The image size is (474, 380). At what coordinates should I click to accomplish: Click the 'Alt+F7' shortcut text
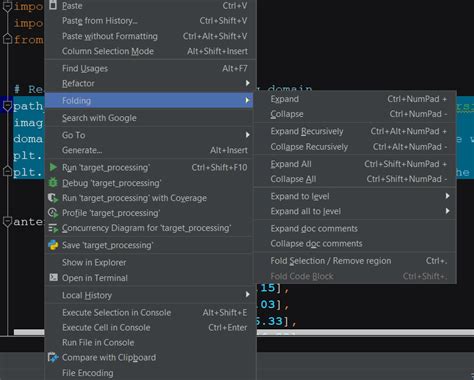tap(235, 68)
